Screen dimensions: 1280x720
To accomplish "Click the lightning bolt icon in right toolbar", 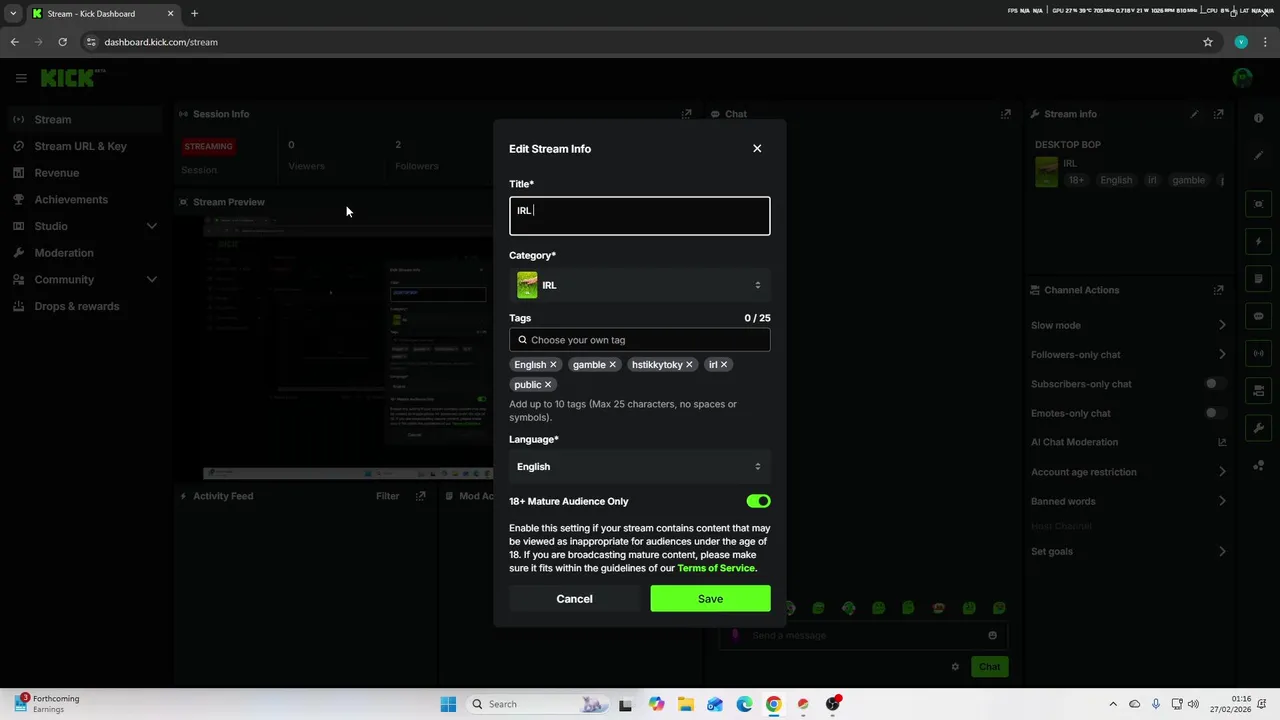I will (x=1259, y=242).
